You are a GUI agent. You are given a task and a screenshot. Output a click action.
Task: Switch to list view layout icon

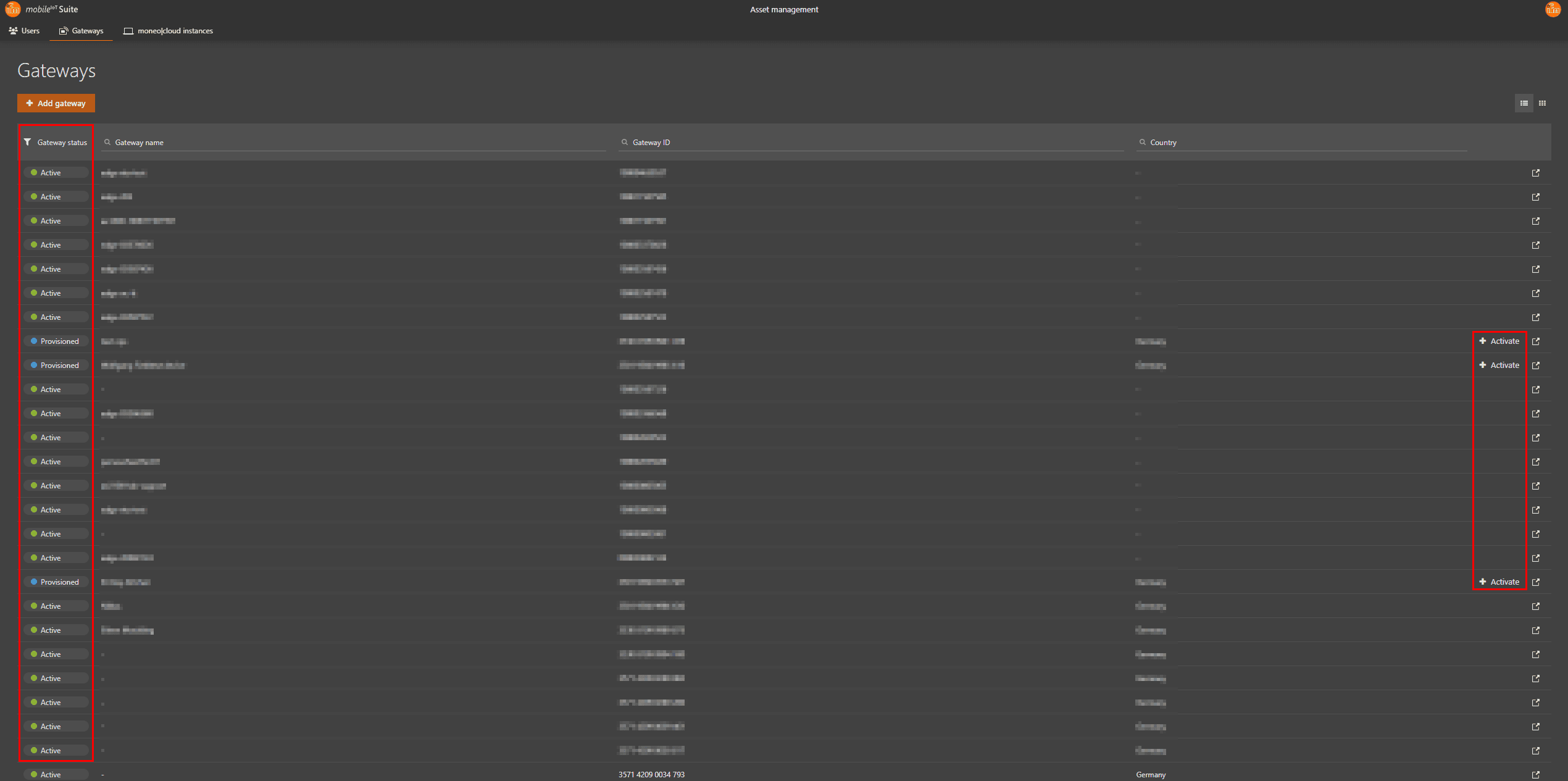[x=1524, y=103]
